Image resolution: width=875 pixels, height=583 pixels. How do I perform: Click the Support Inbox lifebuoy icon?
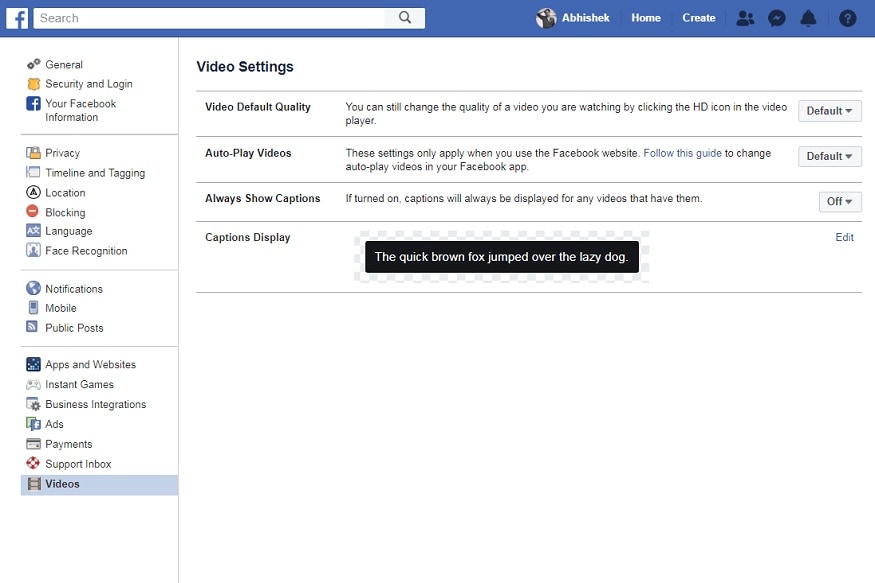coord(33,463)
